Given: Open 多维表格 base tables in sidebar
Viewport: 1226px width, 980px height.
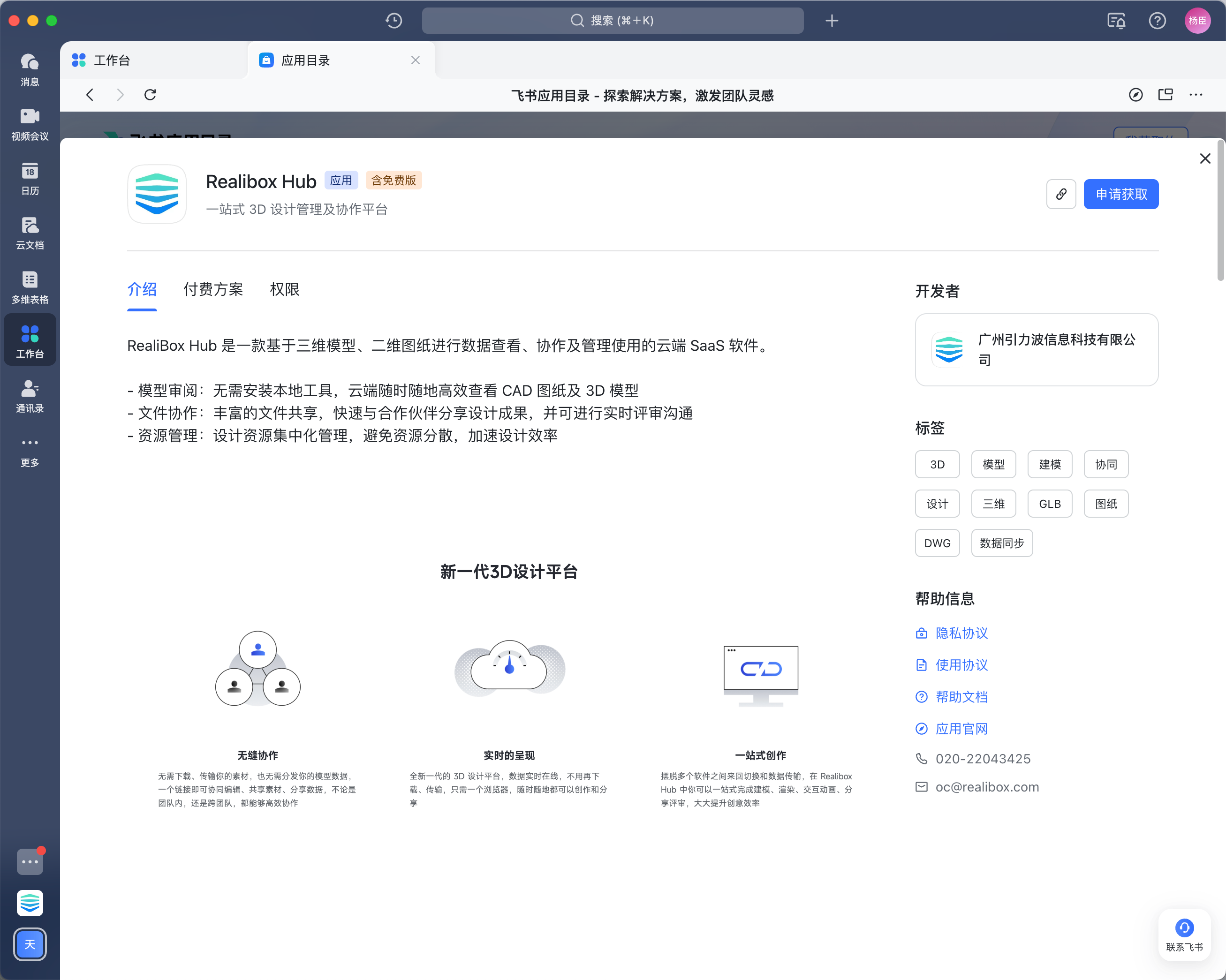Looking at the screenshot, I should (30, 287).
